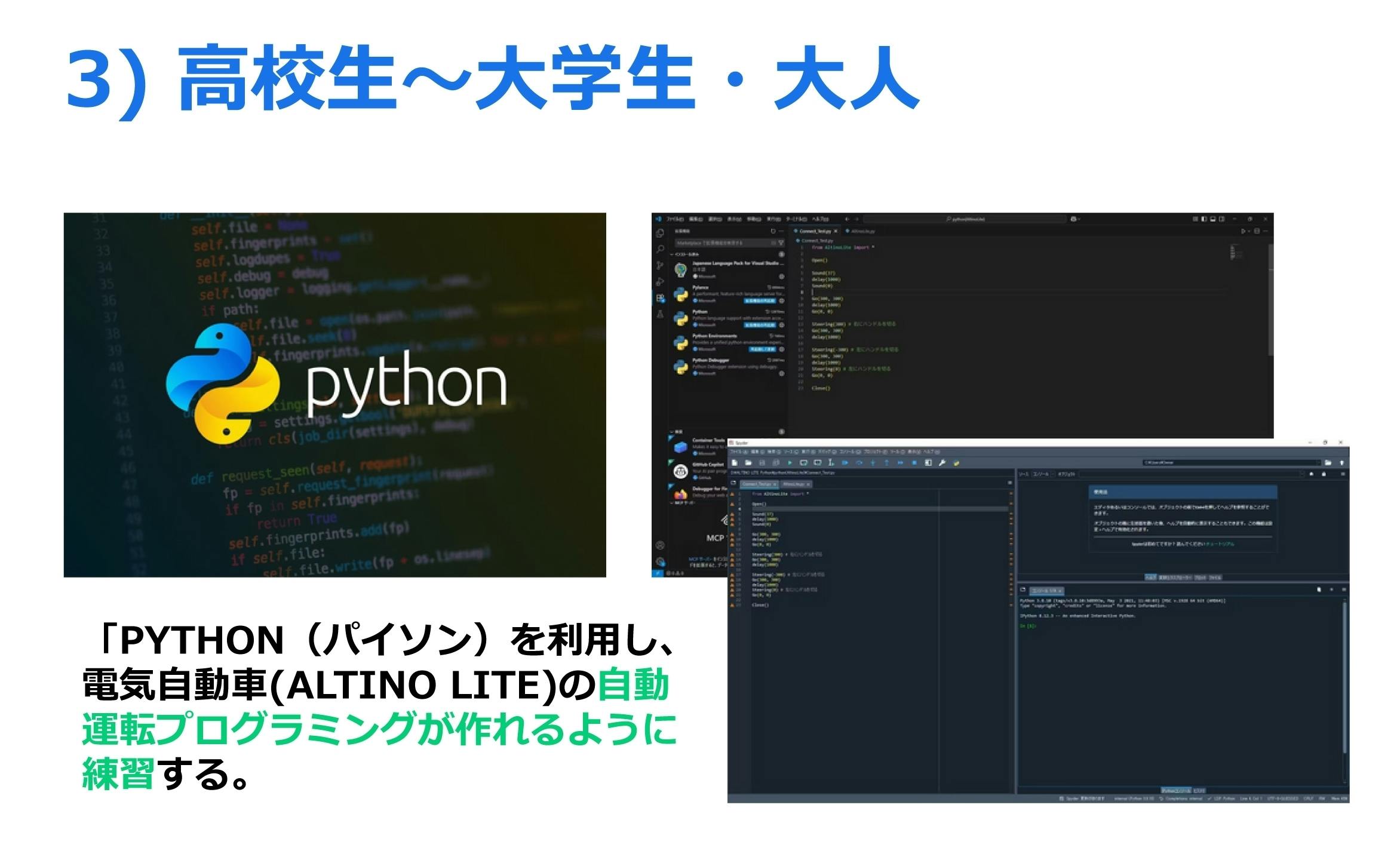Open Spyder preferences wrench icon
The image size is (1400, 866).
coord(942,463)
